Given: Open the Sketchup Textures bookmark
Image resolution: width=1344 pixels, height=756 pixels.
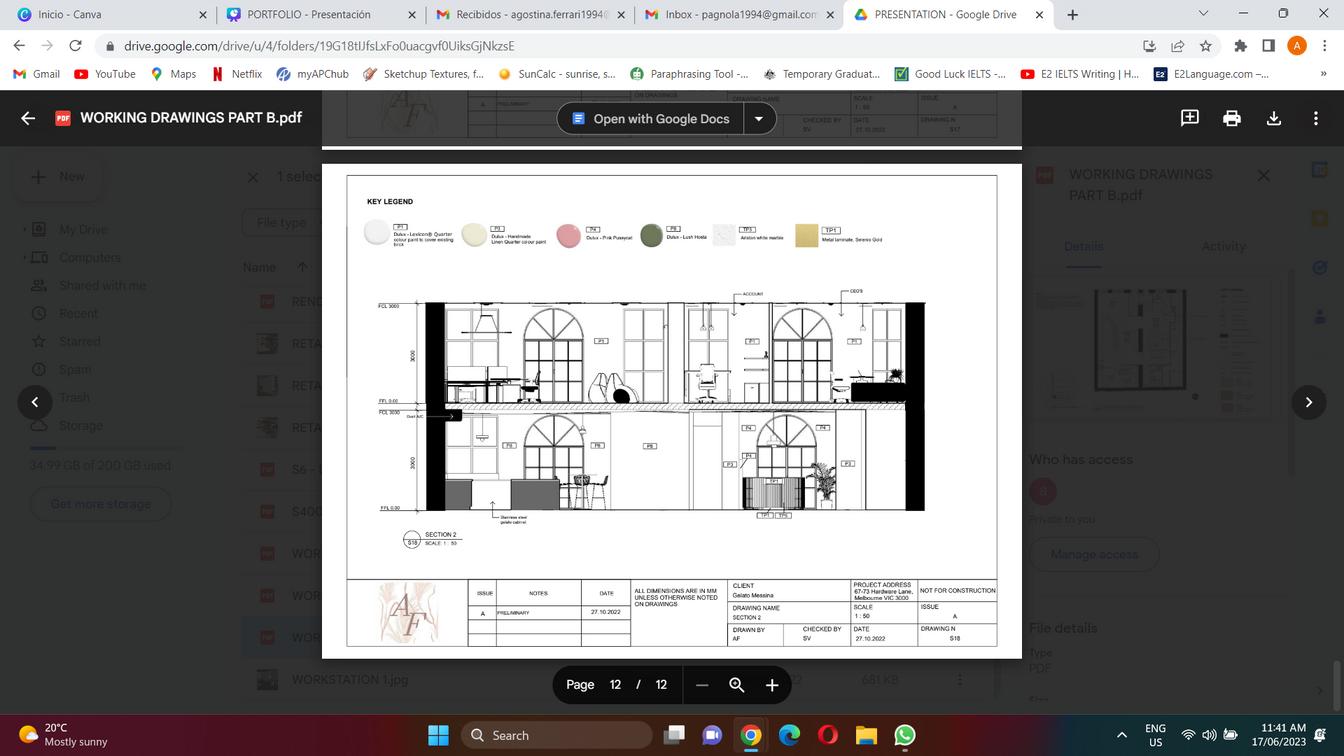Looking at the screenshot, I should point(424,74).
